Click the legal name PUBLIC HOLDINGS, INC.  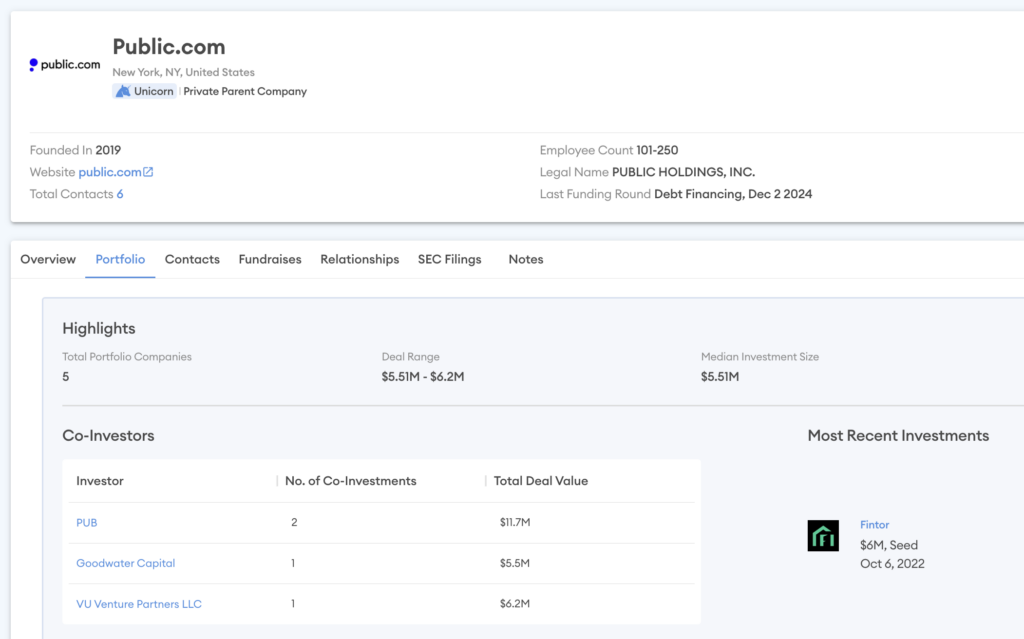[683, 172]
